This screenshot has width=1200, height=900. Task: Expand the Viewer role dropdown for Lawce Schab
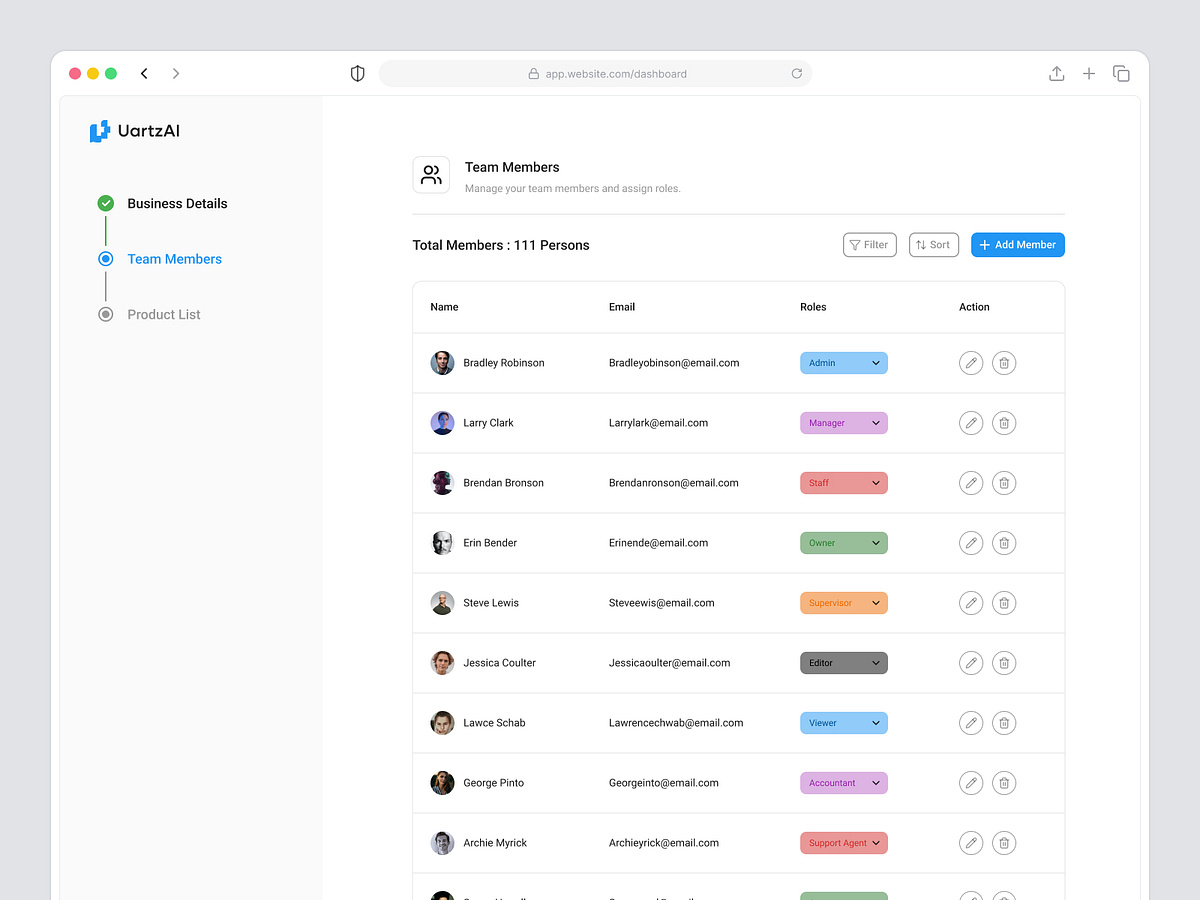pos(843,722)
